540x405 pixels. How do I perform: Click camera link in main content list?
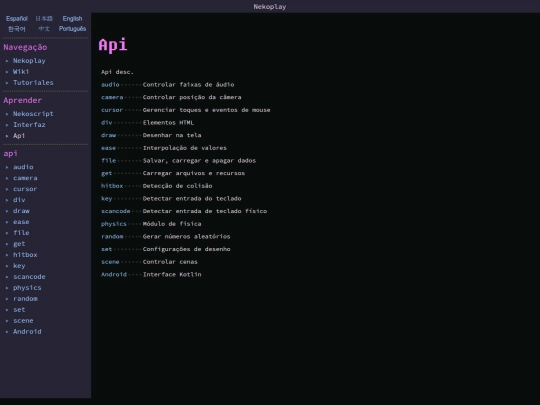click(112, 97)
